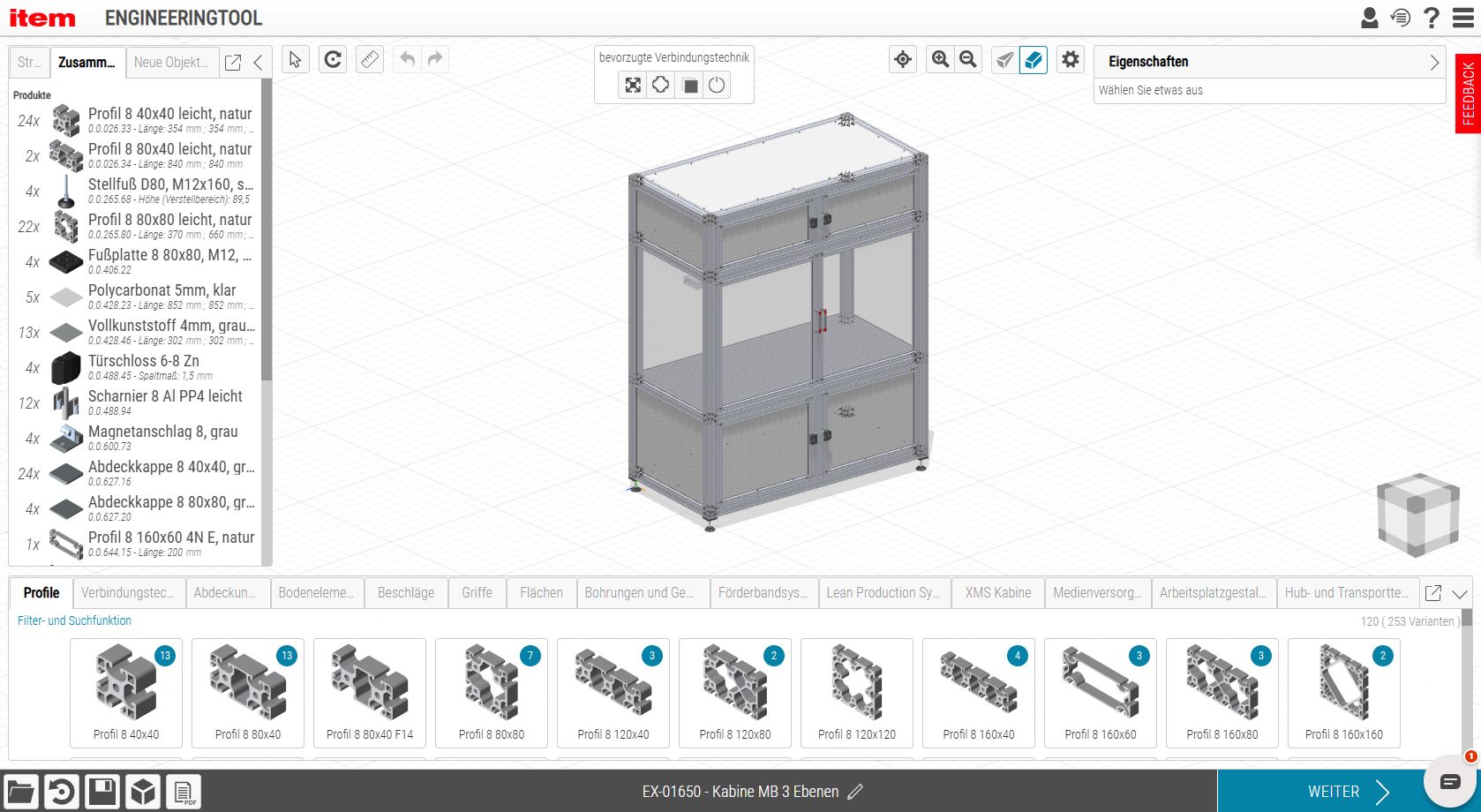Activate the measuring tape tool

370,60
